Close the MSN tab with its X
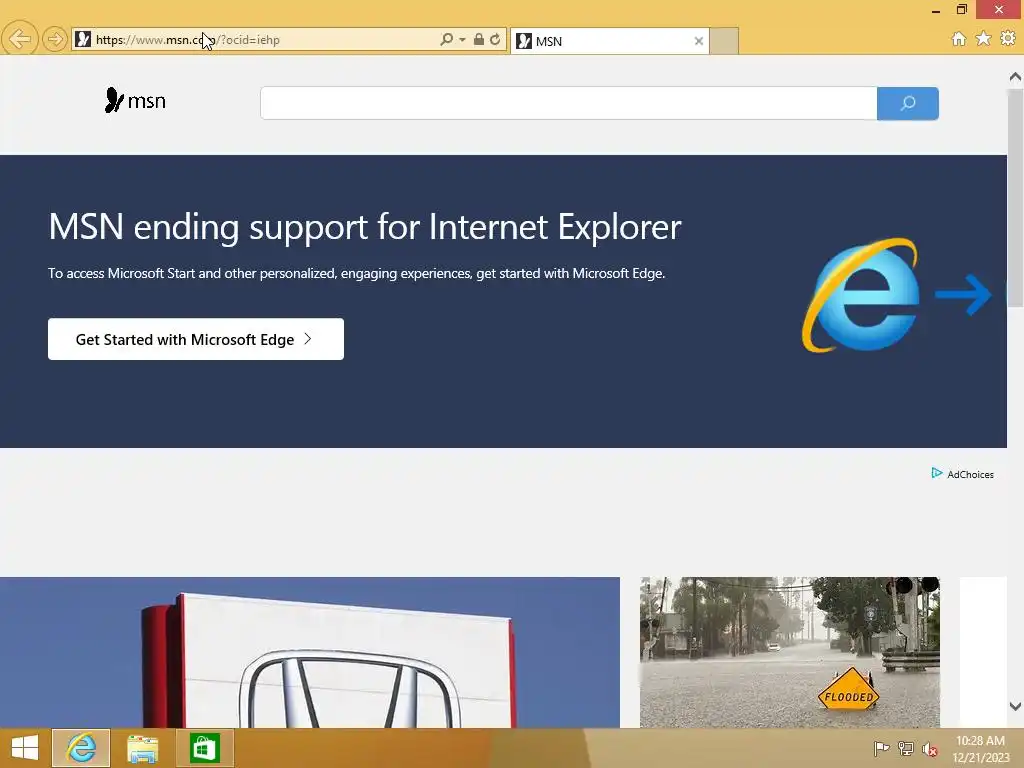Viewport: 1024px width, 768px height. click(x=699, y=41)
